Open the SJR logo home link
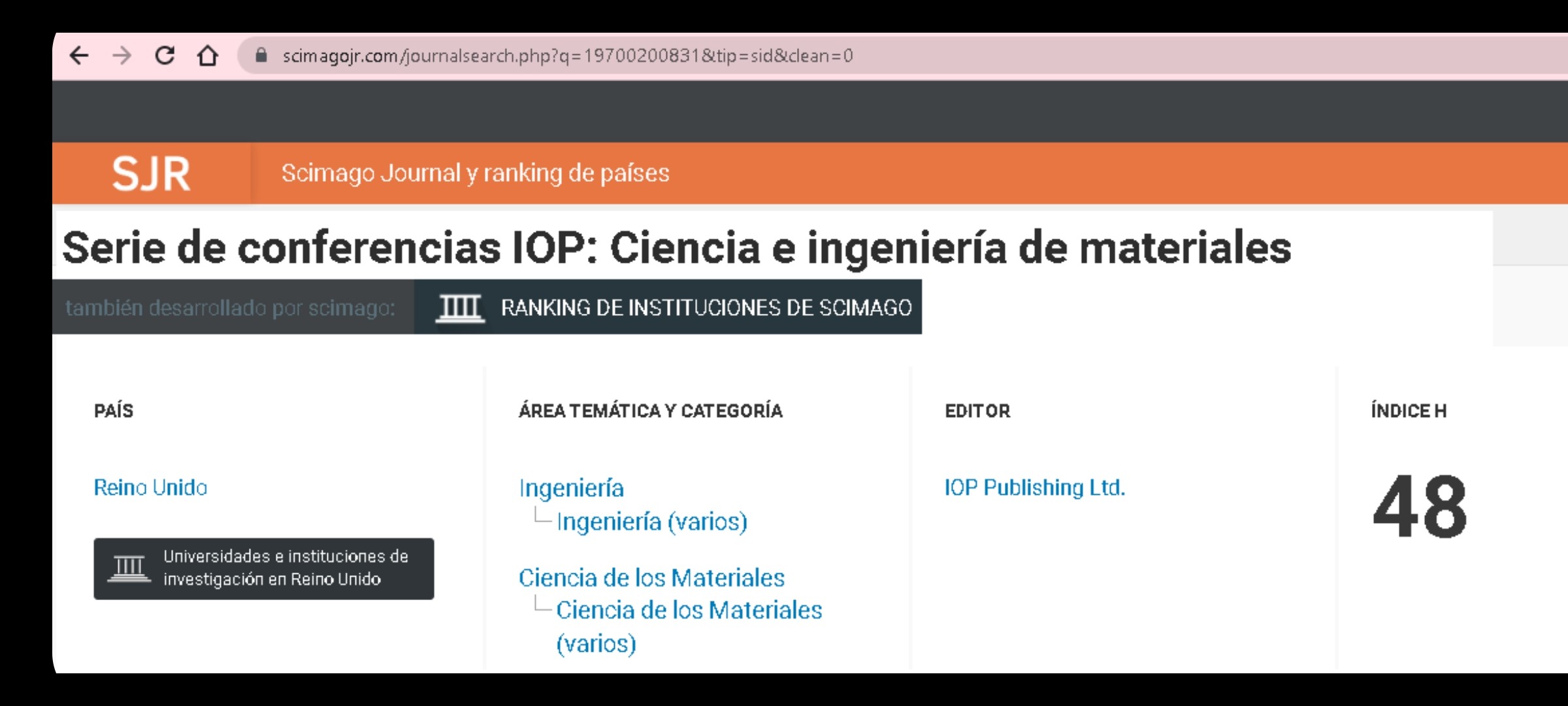Screen dimensions: 1568x706 click(151, 174)
